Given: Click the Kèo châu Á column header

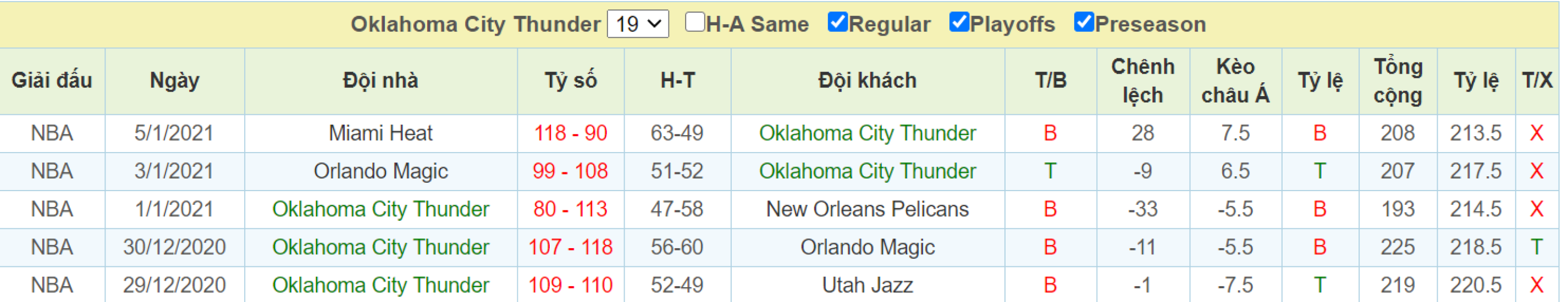Looking at the screenshot, I should [1236, 81].
